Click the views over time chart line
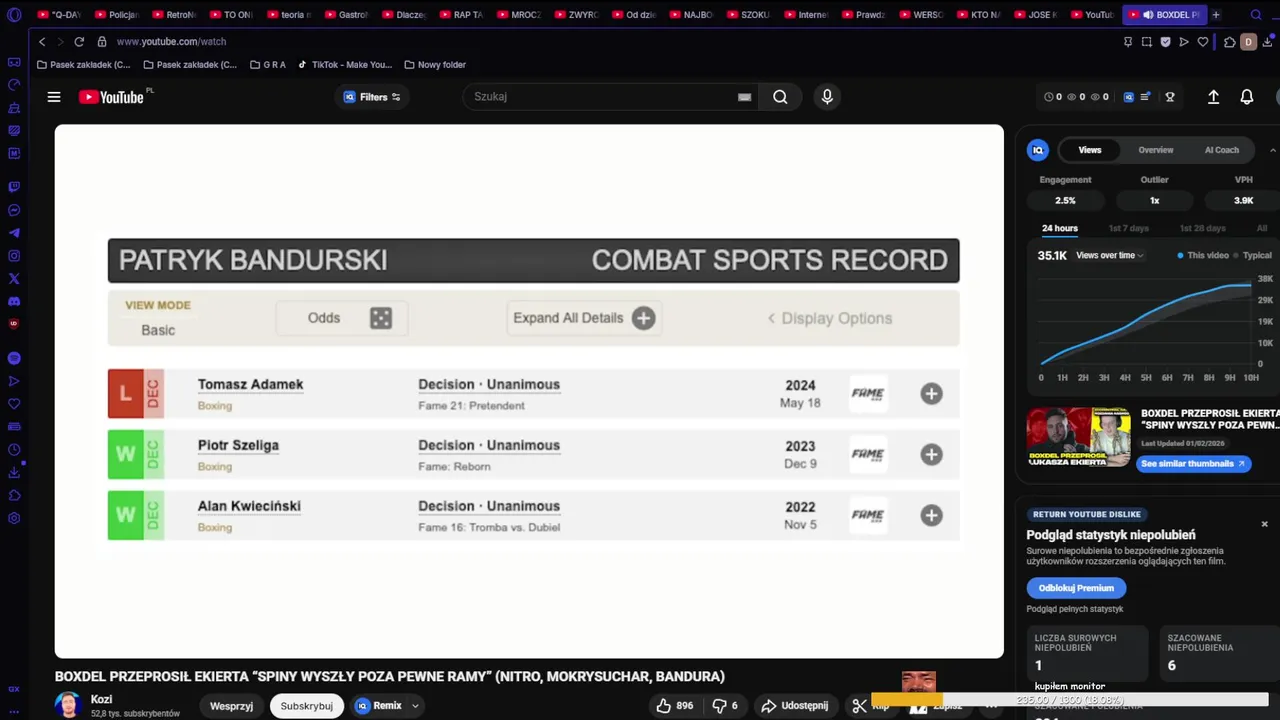The image size is (1280, 720). coord(1146,322)
